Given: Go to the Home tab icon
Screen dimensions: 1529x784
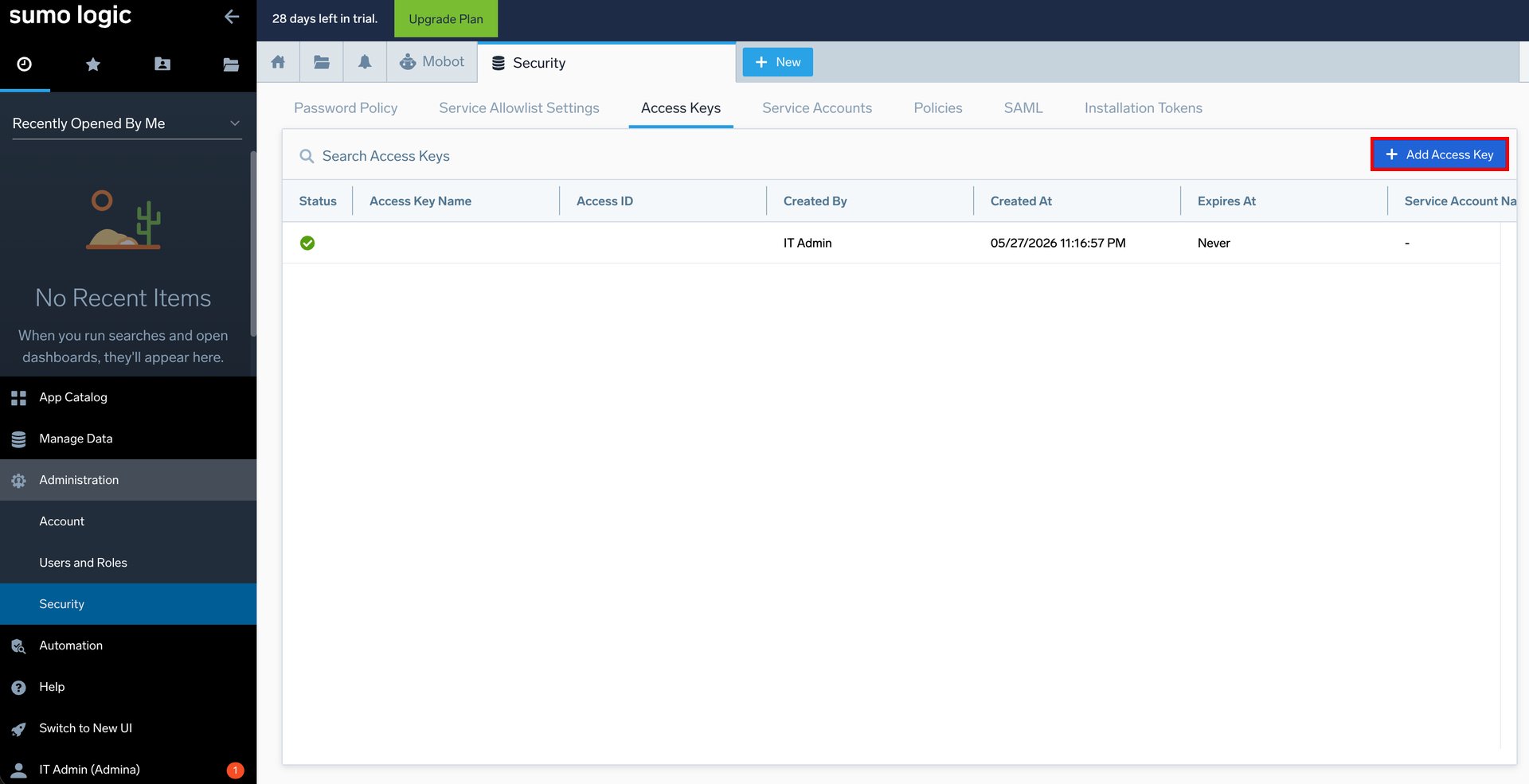Looking at the screenshot, I should pyautogui.click(x=278, y=62).
